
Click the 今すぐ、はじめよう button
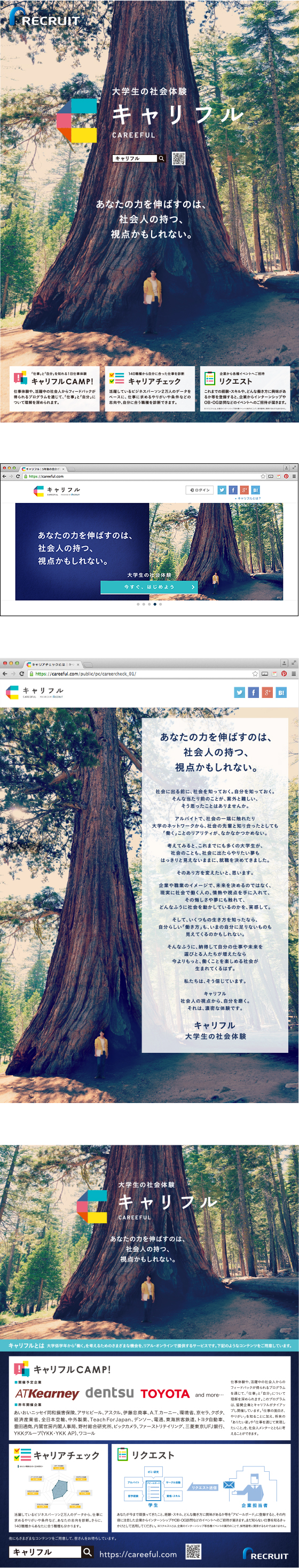(x=149, y=587)
